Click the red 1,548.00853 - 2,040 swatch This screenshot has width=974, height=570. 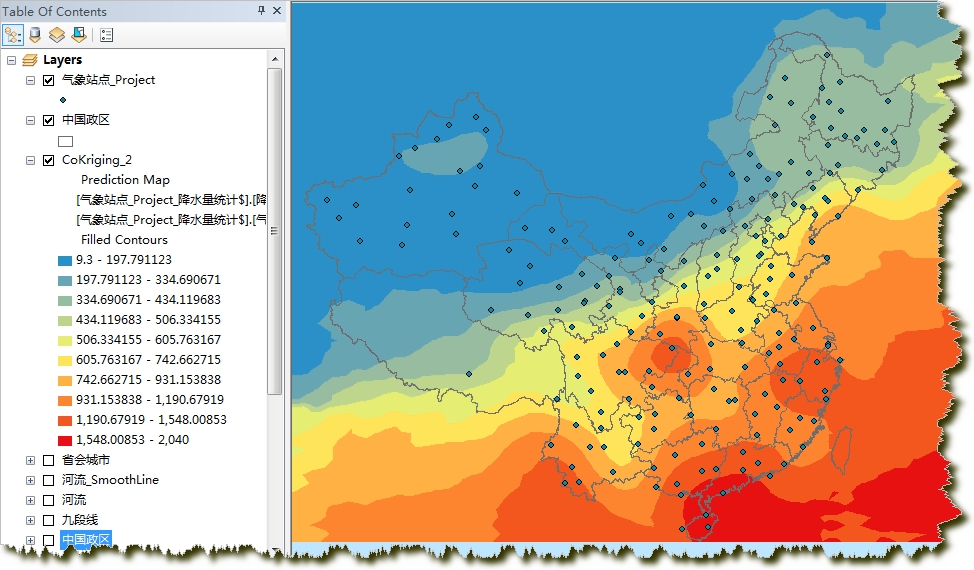coord(66,440)
